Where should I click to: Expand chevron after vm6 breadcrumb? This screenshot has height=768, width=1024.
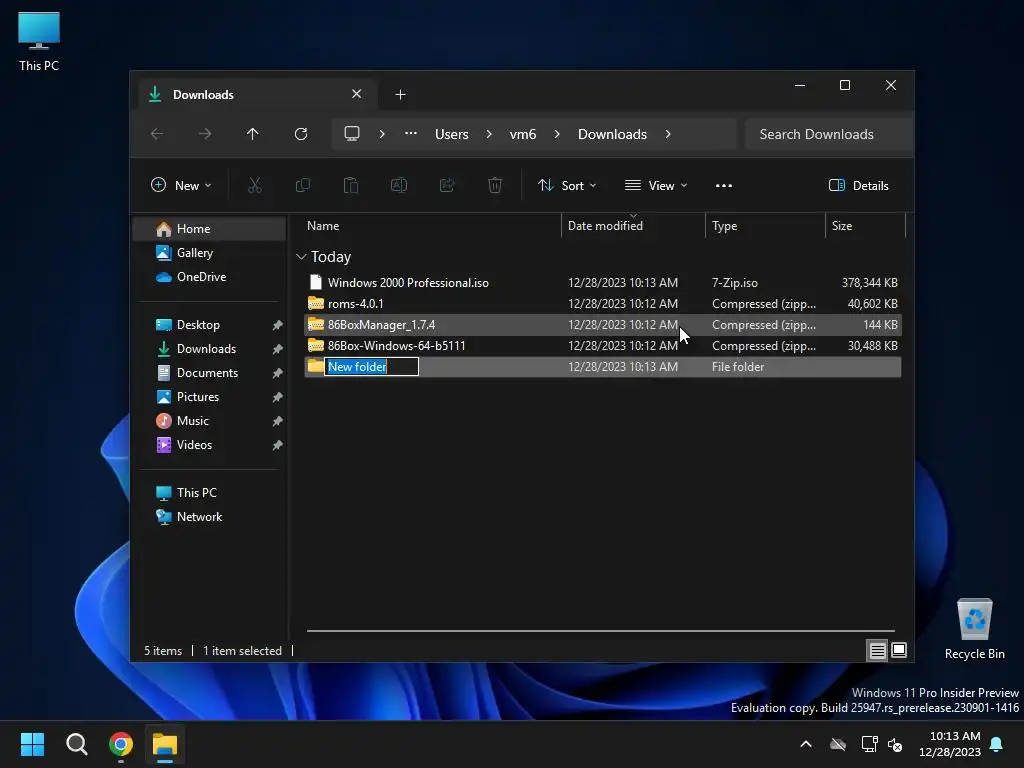pyautogui.click(x=557, y=134)
